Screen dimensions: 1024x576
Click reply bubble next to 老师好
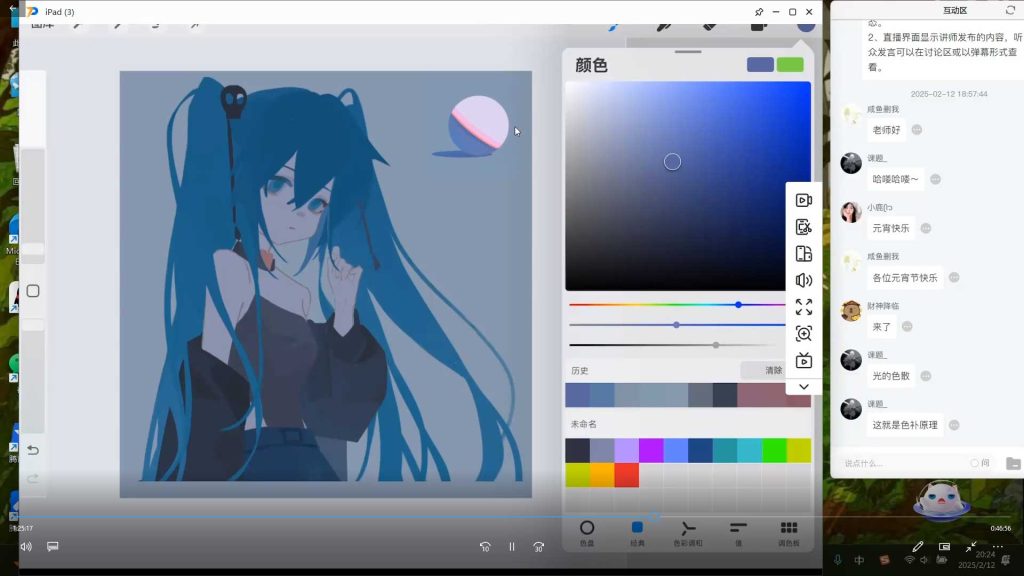point(917,130)
